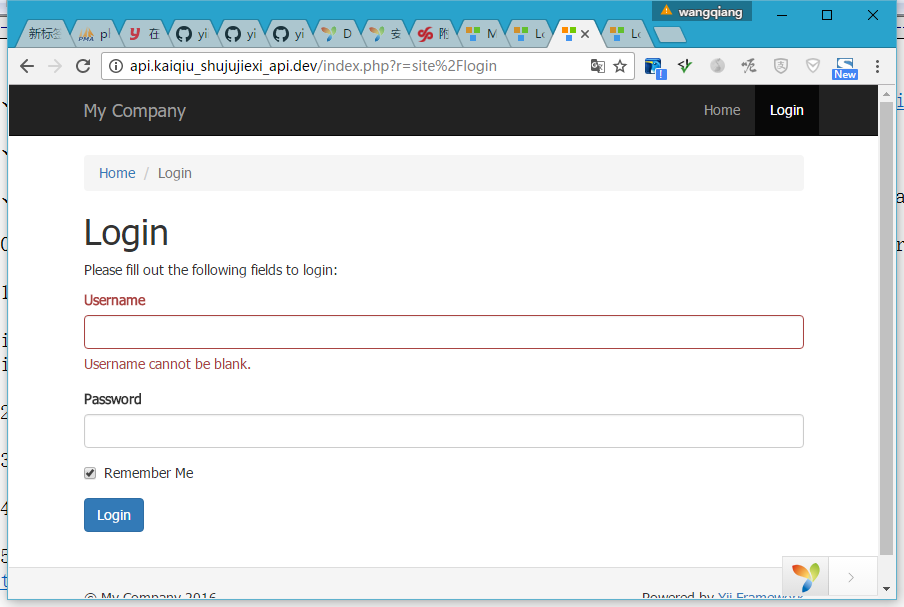Click the My Company brand link
Image resolution: width=904 pixels, height=607 pixels.
coord(134,111)
